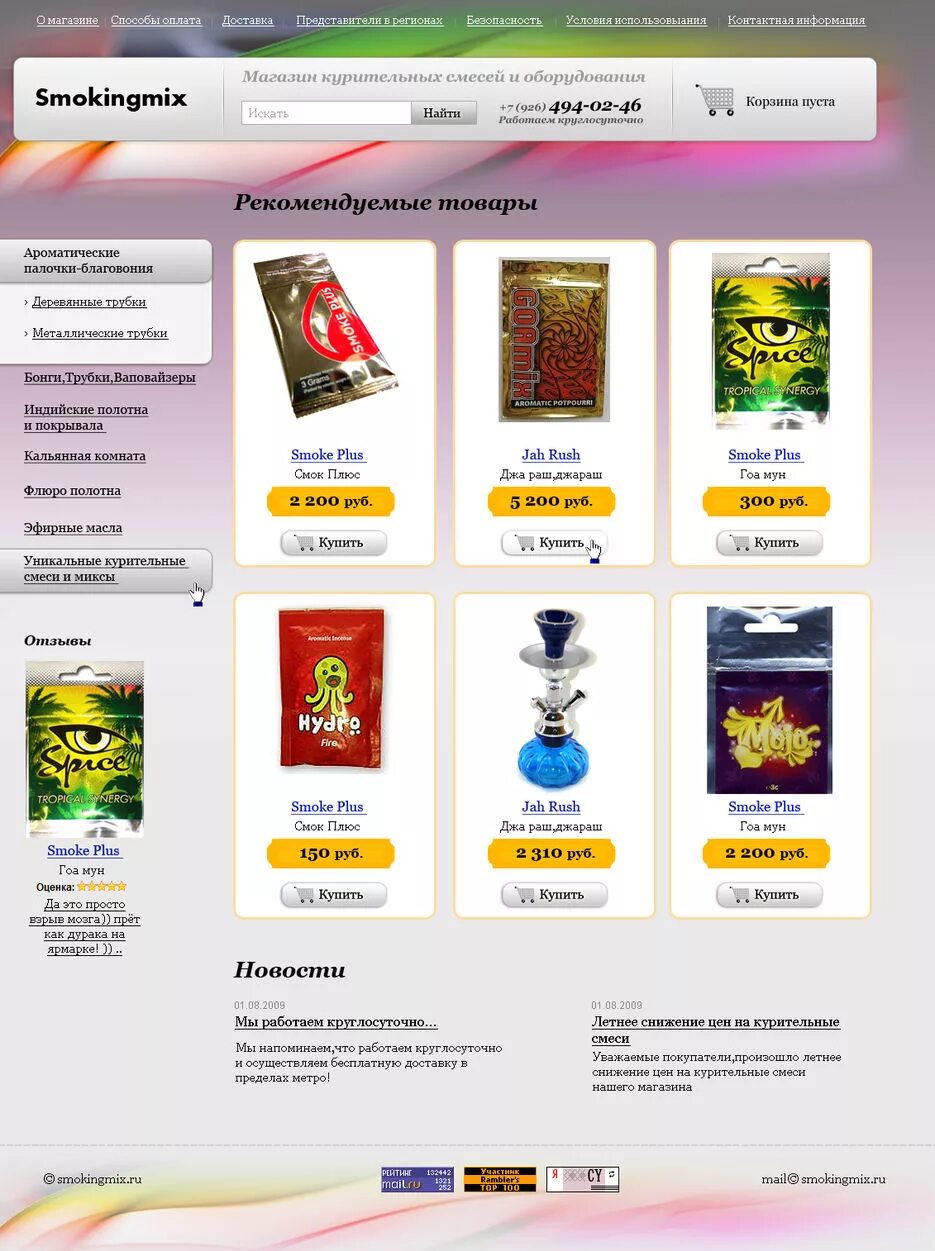The height and width of the screenshot is (1251, 935).
Task: Open the Доставка top menu item
Action: pos(247,20)
